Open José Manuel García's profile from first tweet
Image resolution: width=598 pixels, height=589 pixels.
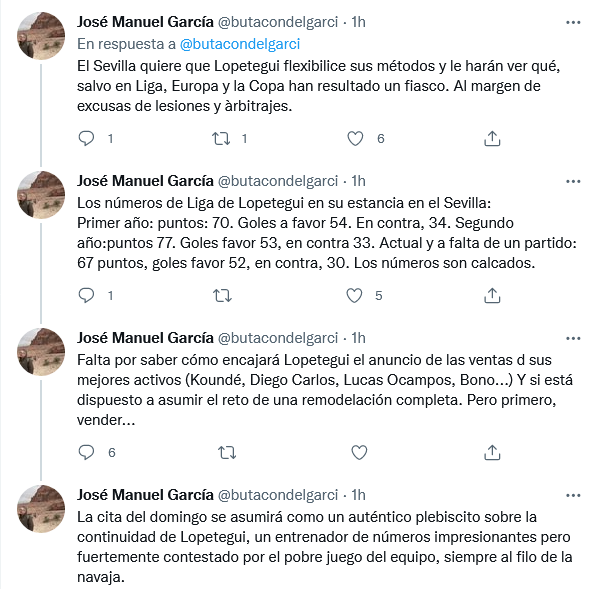(x=145, y=22)
